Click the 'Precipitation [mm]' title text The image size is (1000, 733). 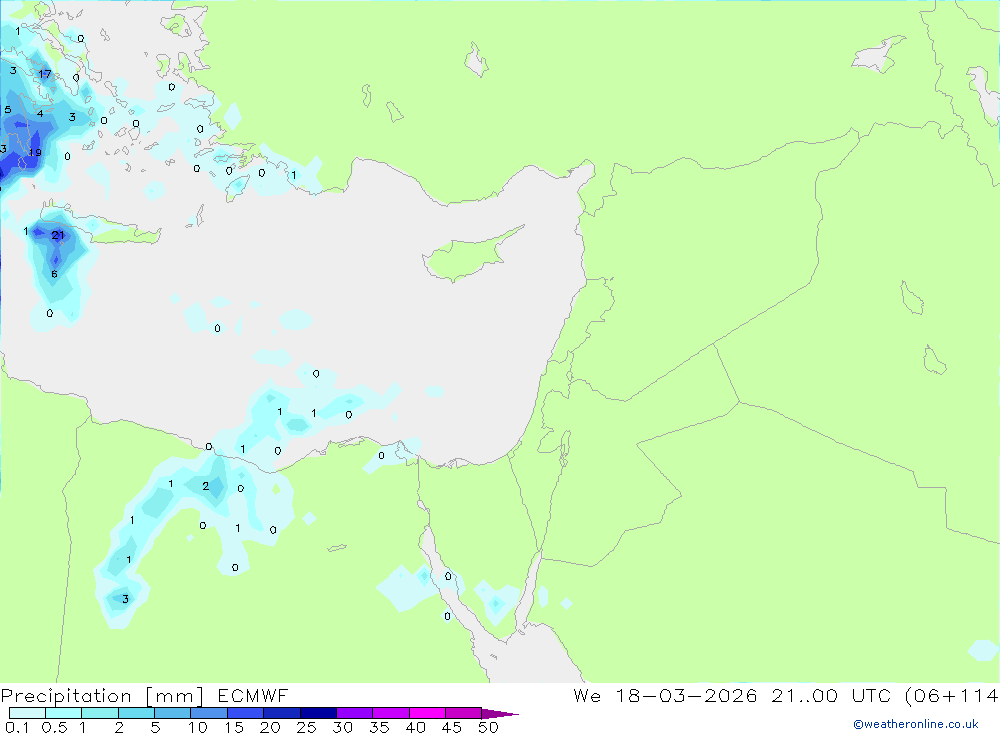coord(102,696)
